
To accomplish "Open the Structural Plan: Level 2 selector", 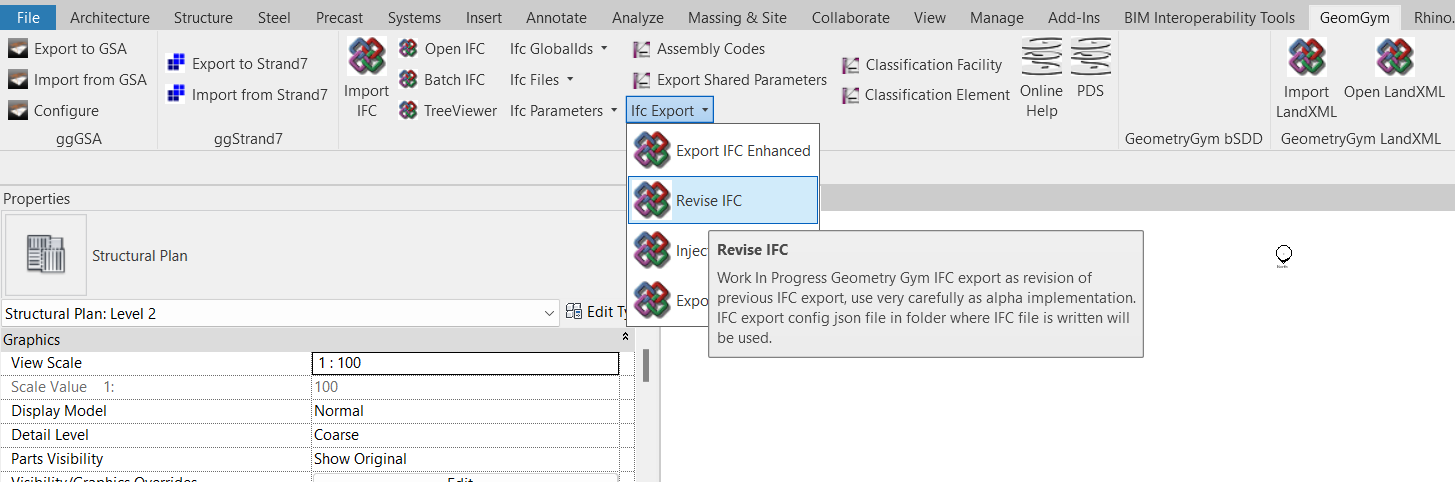I will (x=280, y=314).
